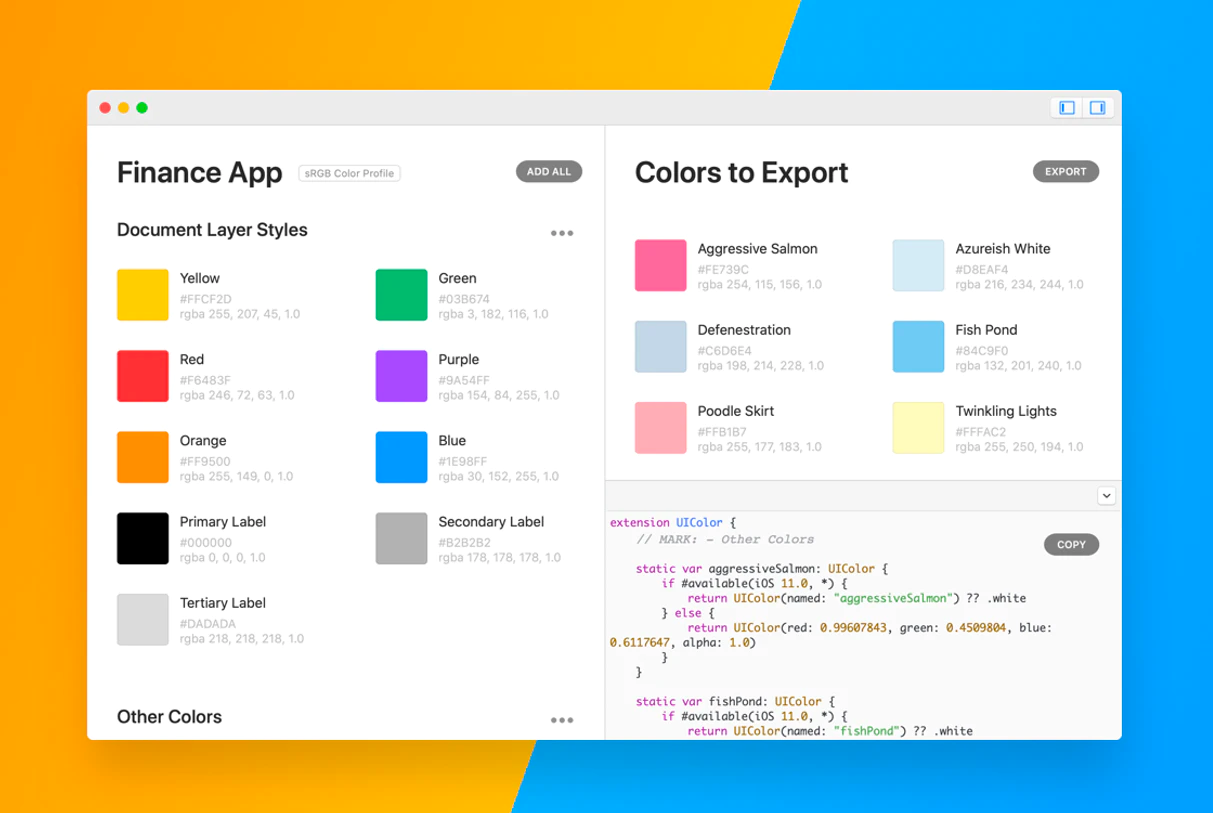Viewport: 1213px width, 813px height.
Task: Copy the generated UIColor code
Action: 1071,544
